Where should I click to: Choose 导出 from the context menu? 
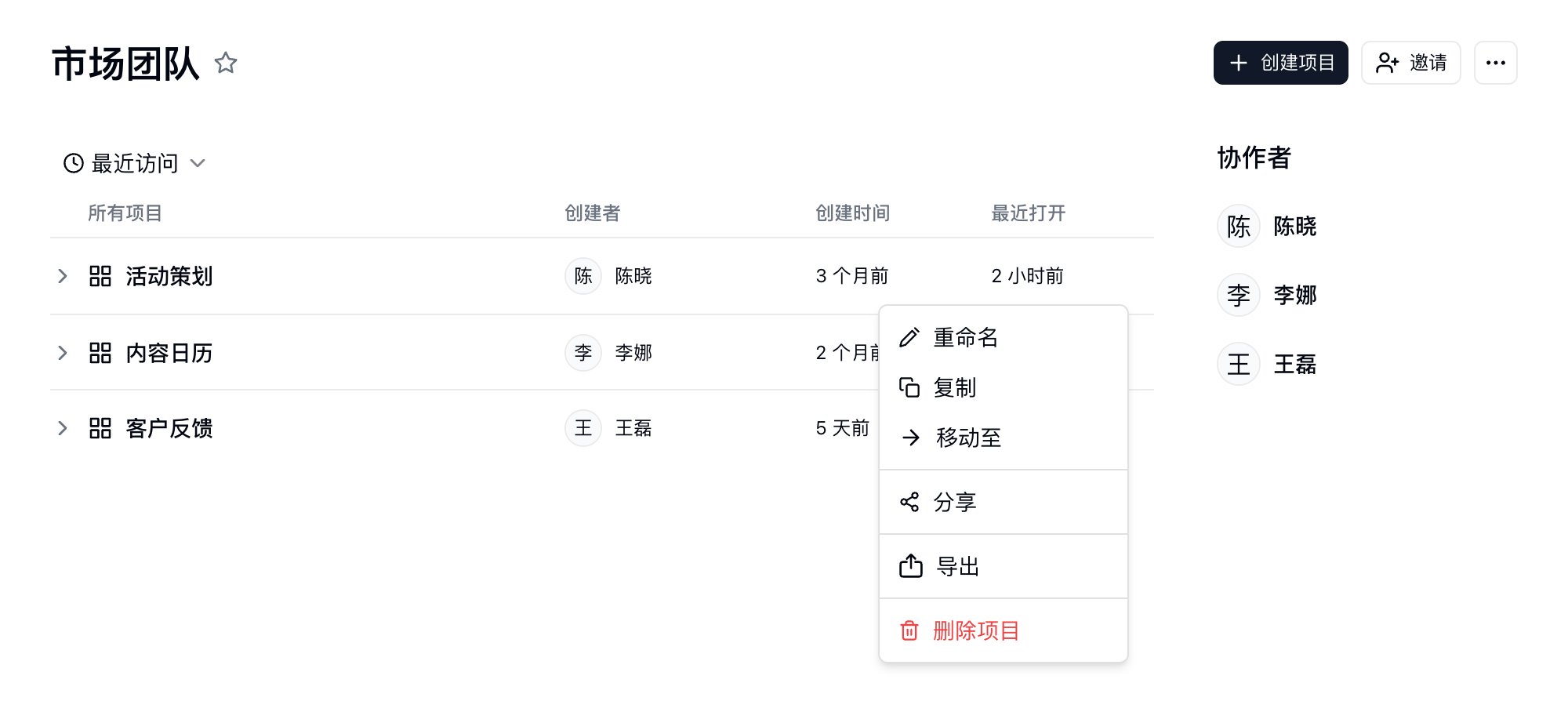coord(1004,566)
